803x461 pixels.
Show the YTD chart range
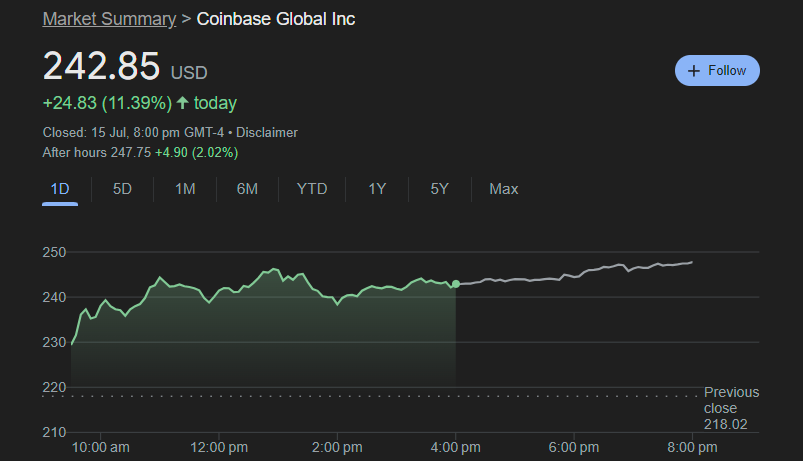tap(312, 189)
